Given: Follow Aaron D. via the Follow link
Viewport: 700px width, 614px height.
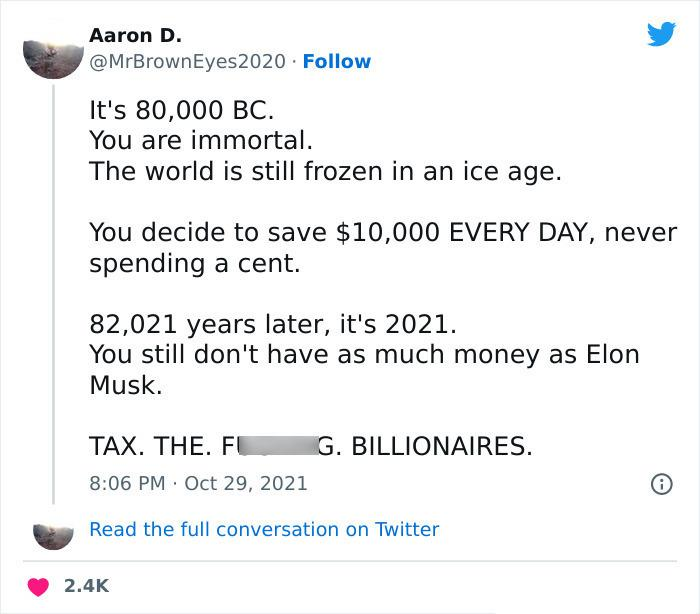Looking at the screenshot, I should pos(337,61).
